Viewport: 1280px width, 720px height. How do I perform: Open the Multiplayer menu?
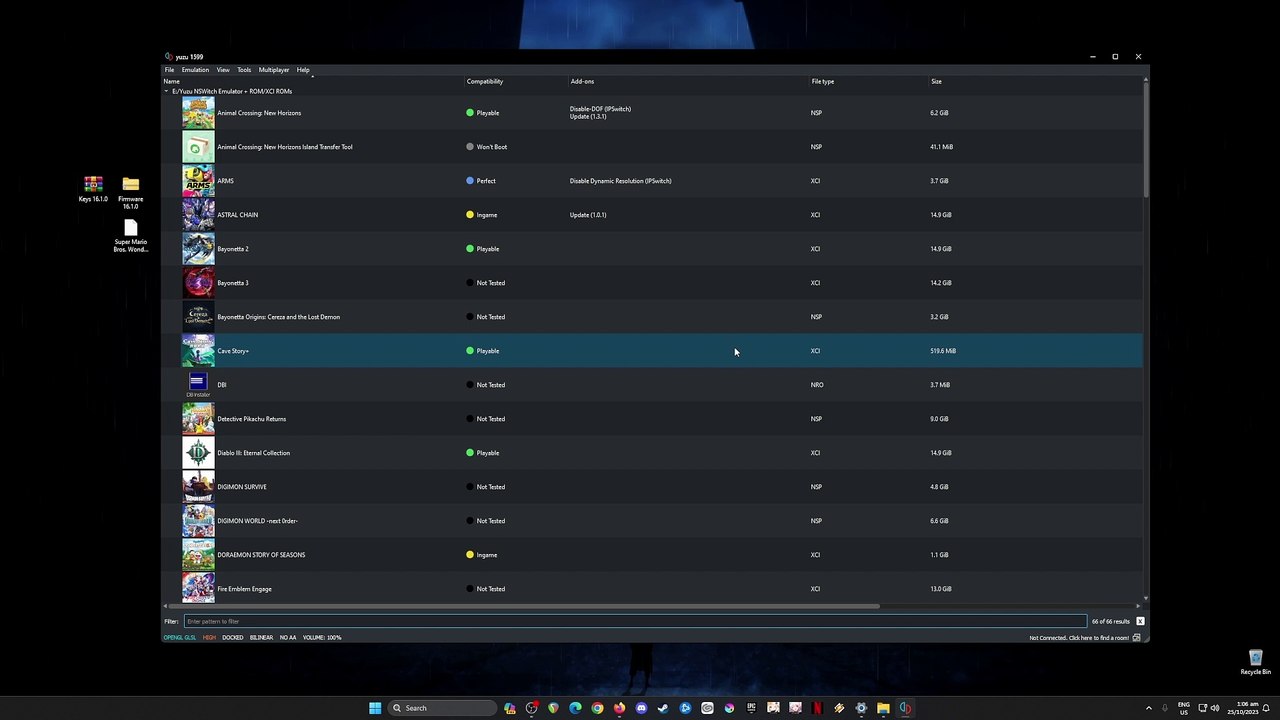(274, 70)
